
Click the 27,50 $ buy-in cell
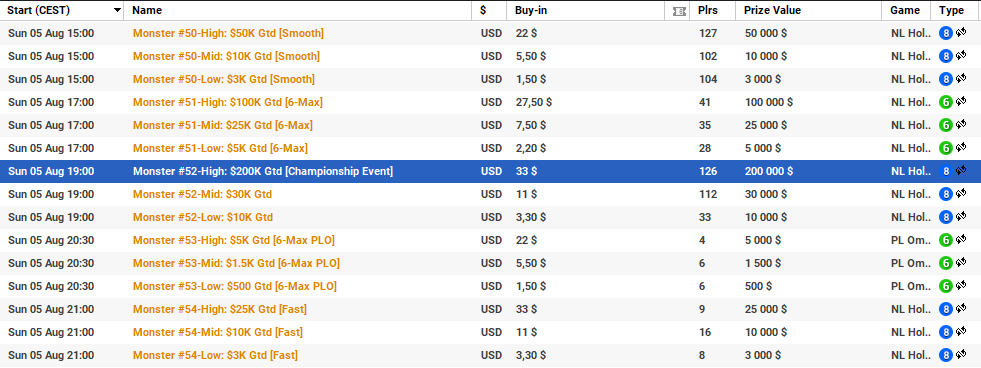(x=534, y=102)
